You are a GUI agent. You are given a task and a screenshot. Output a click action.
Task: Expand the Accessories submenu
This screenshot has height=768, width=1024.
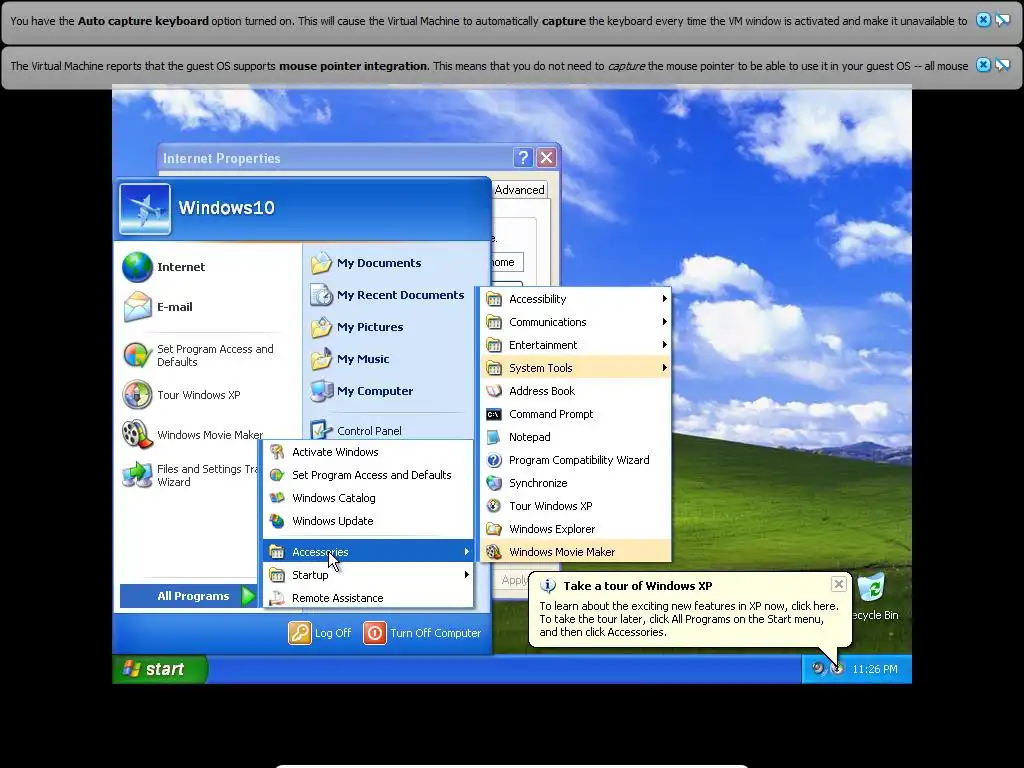click(368, 552)
